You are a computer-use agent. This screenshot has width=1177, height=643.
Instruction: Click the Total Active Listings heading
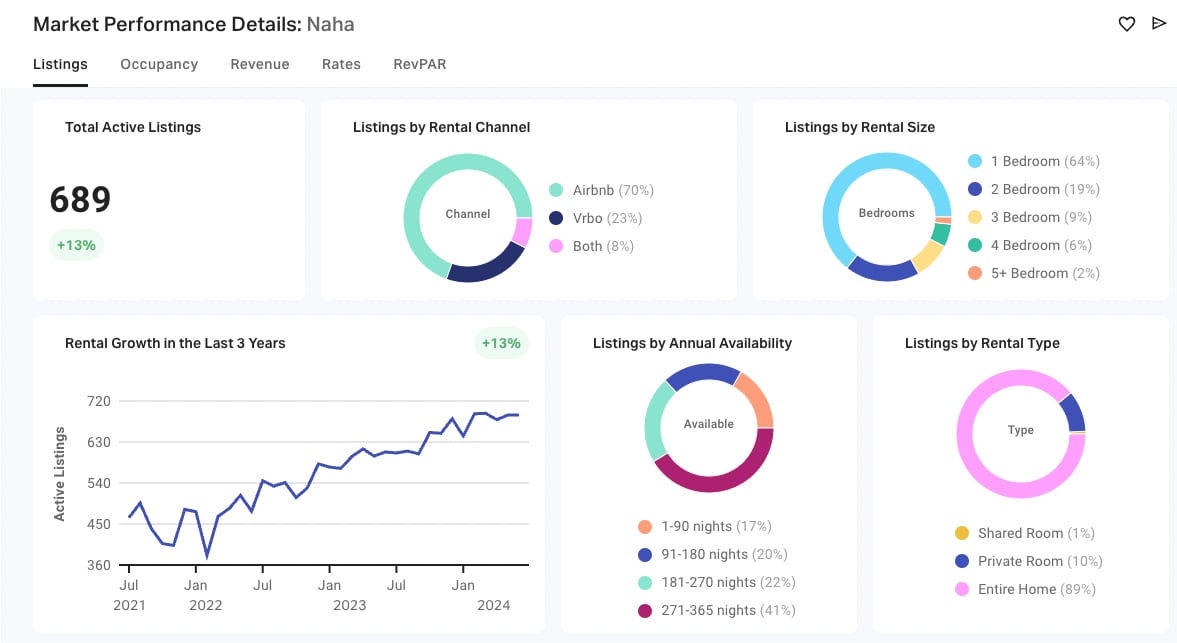point(133,128)
